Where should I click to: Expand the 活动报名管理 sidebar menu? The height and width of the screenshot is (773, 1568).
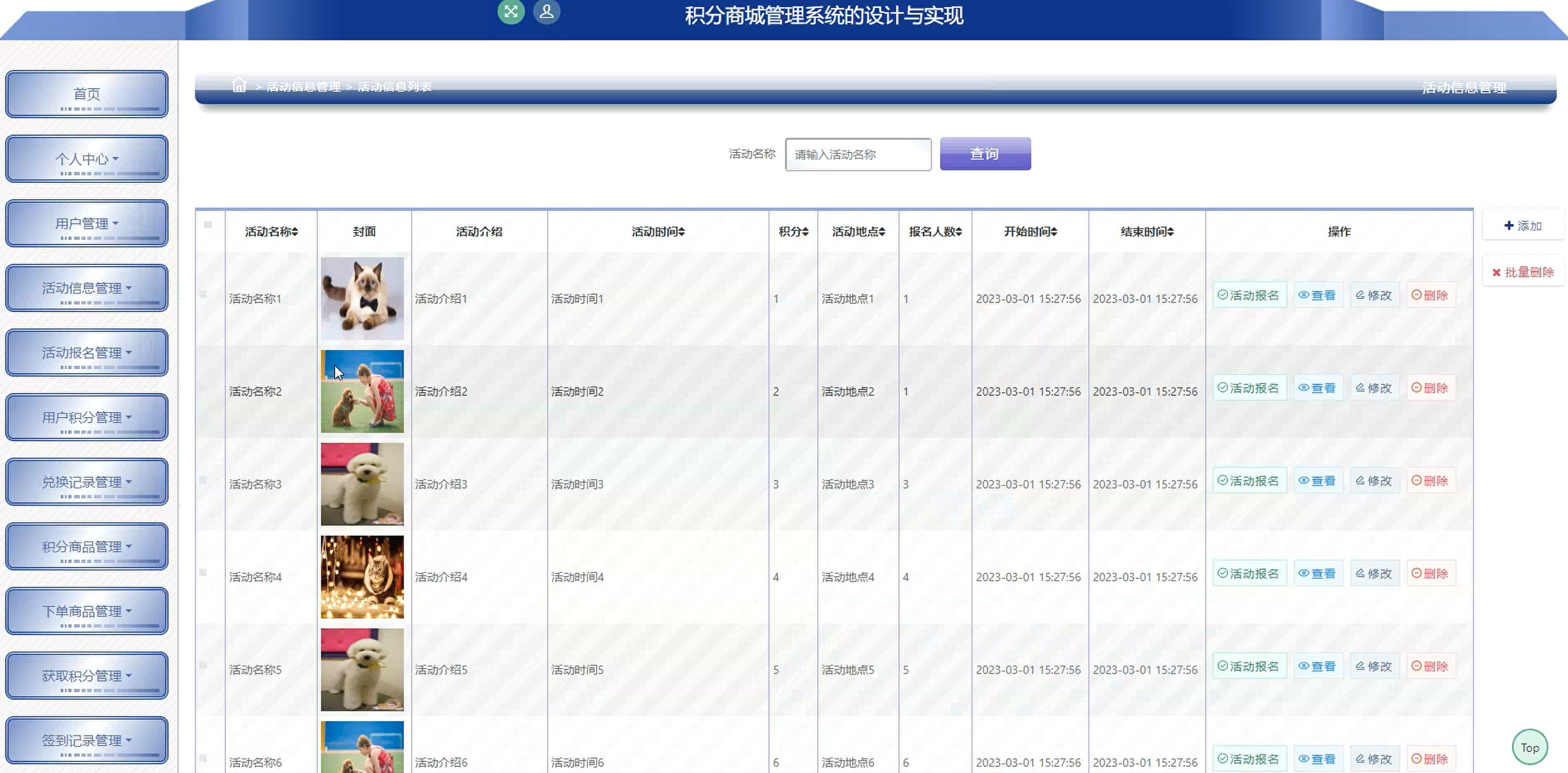point(87,352)
